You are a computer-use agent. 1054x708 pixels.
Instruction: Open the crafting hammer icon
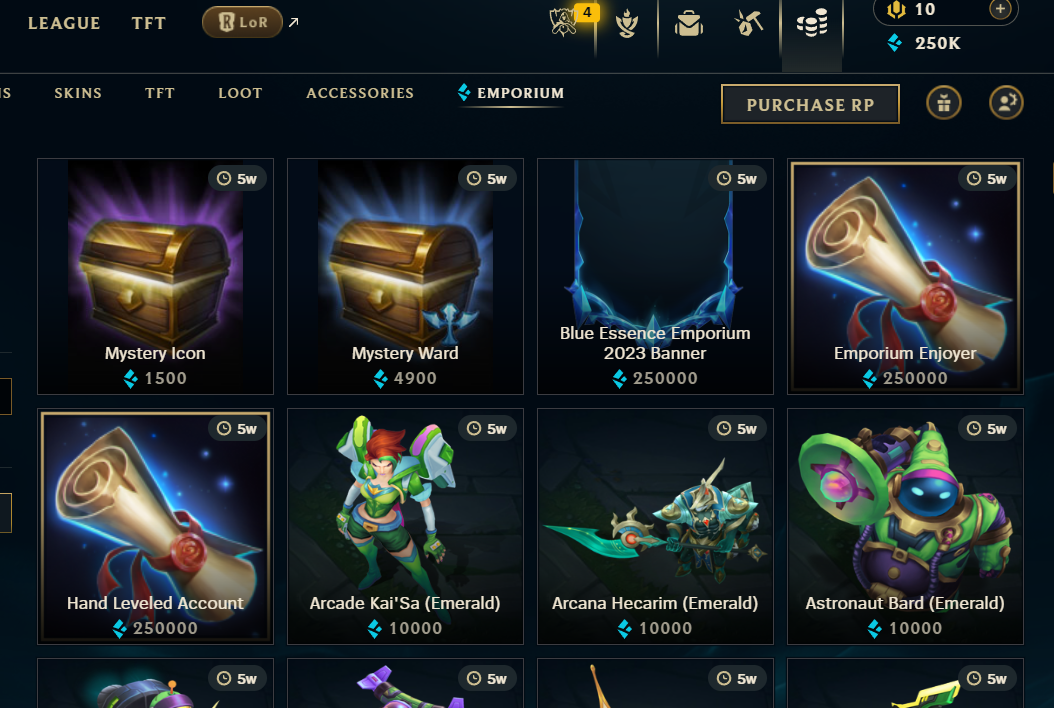pos(748,24)
